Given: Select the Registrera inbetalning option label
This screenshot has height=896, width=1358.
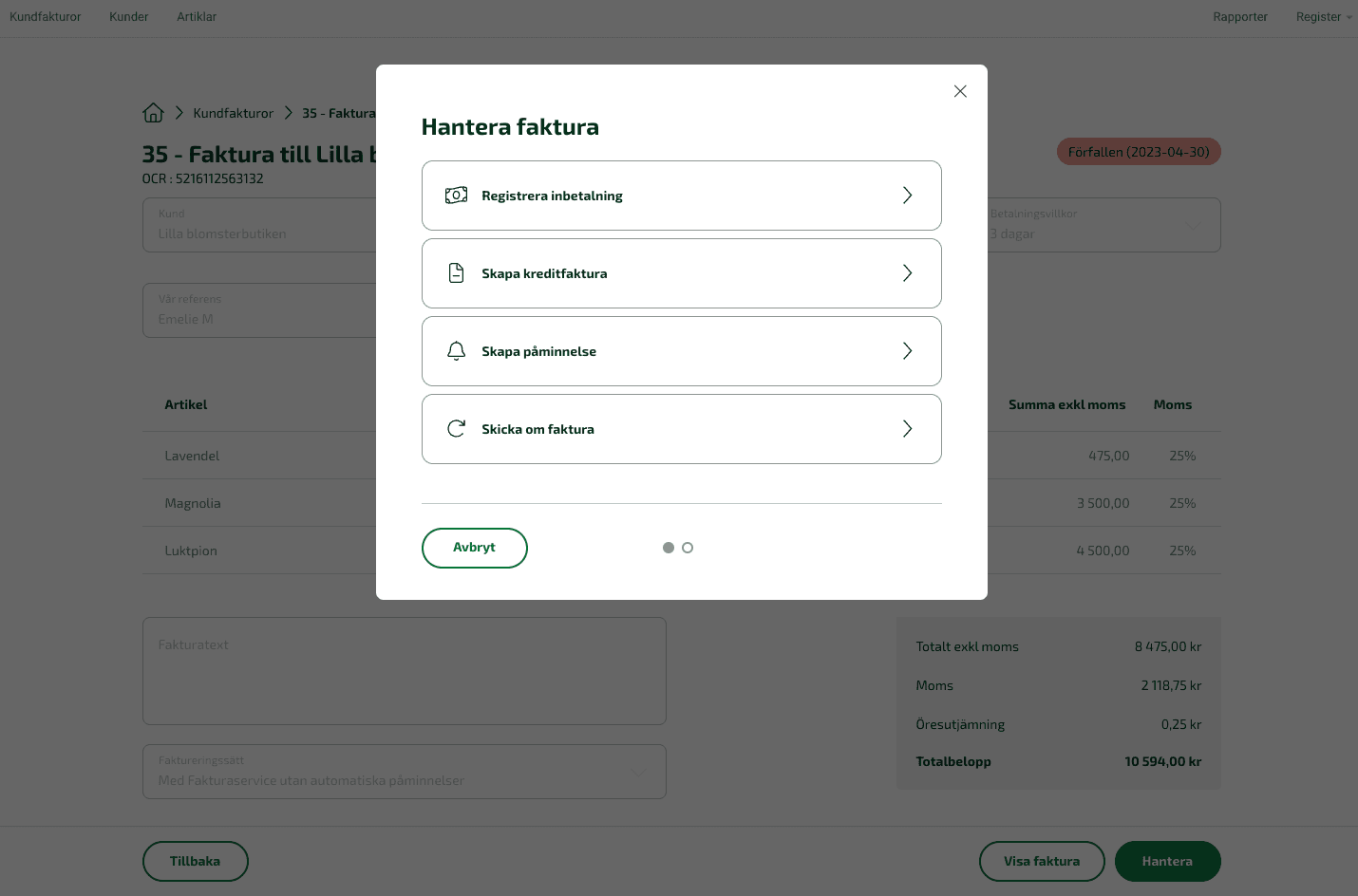Looking at the screenshot, I should tap(552, 196).
